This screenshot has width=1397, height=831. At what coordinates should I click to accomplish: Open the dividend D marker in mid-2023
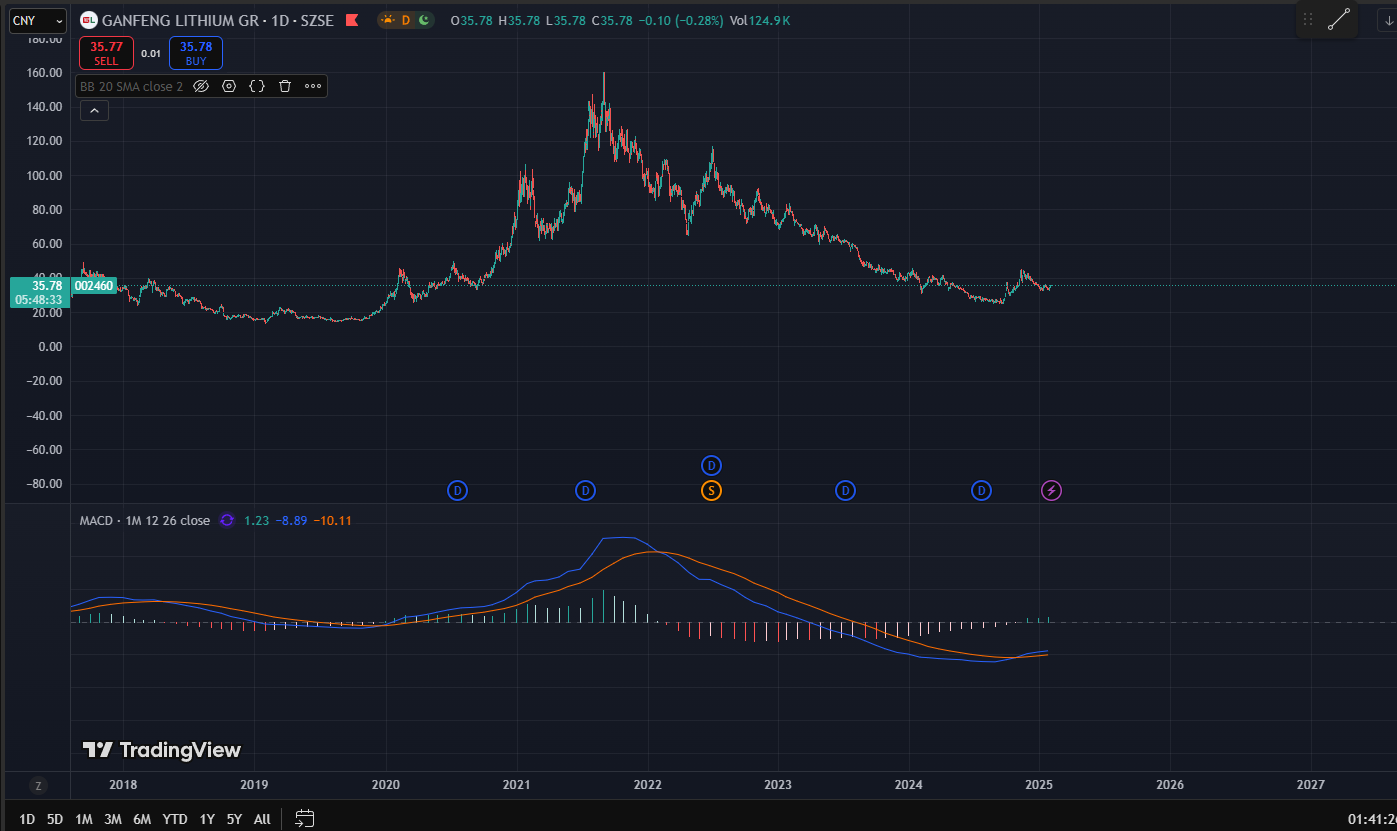(845, 490)
